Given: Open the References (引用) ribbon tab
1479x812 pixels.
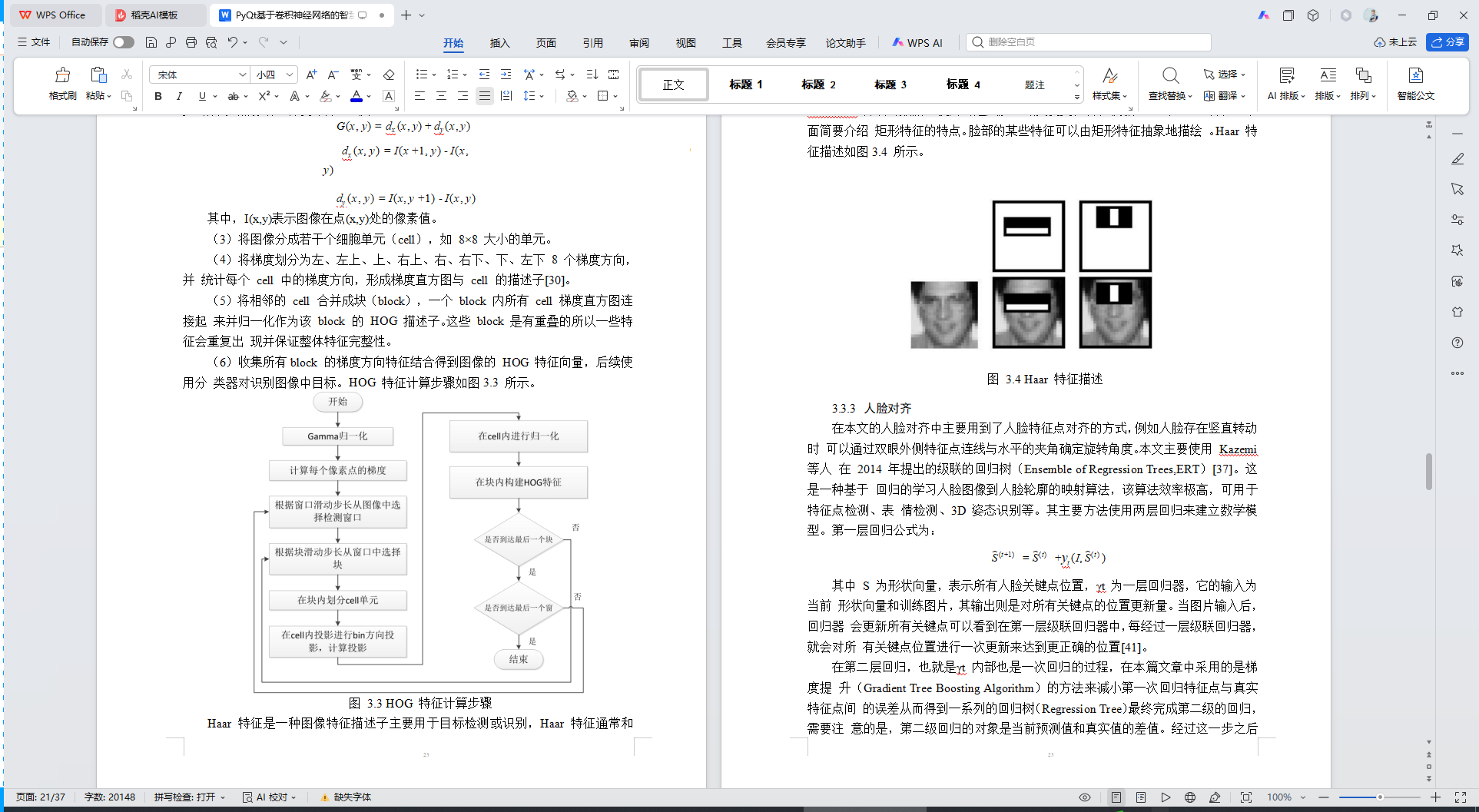Looking at the screenshot, I should click(592, 43).
